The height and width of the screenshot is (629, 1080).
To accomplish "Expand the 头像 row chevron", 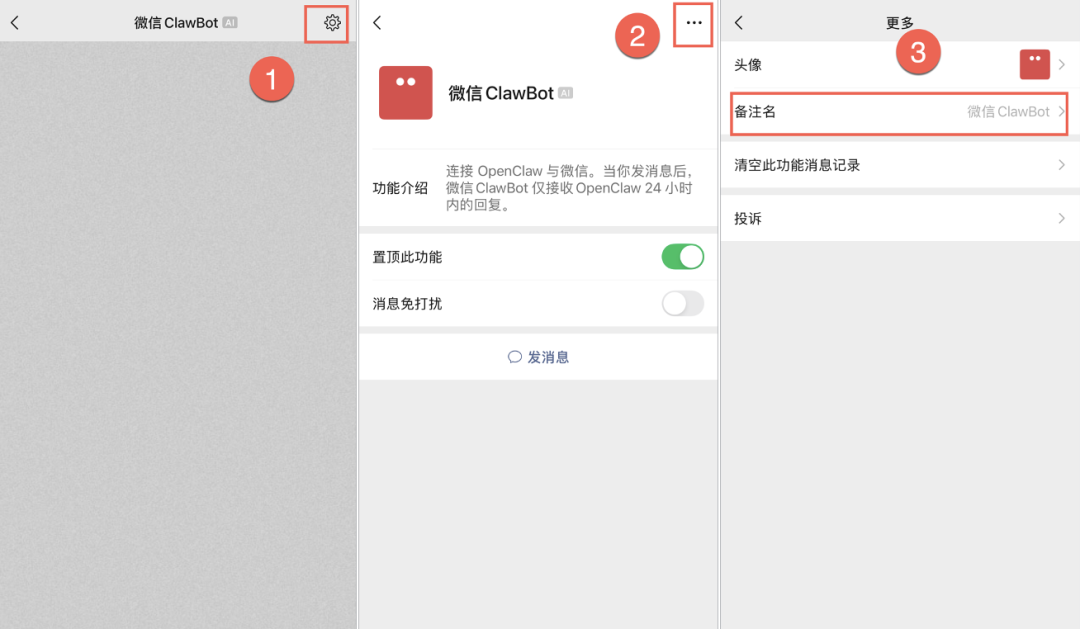I will click(1063, 63).
